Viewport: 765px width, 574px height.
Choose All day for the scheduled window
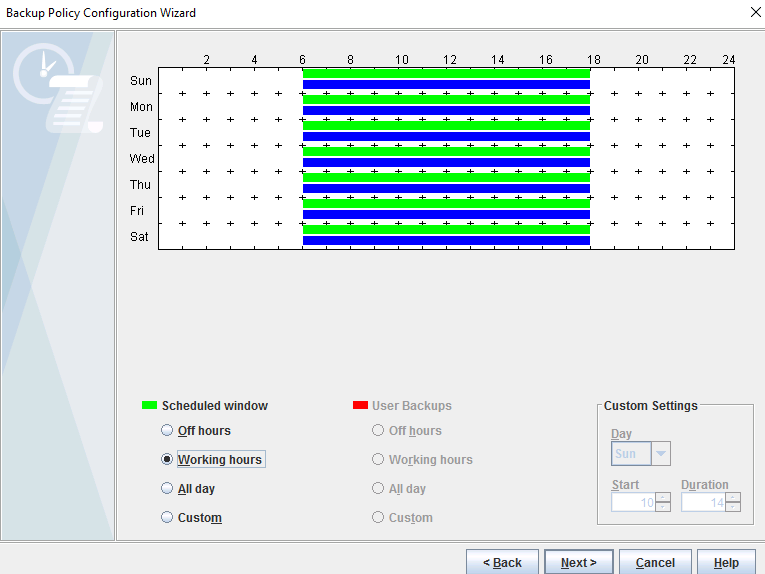[x=167, y=489]
